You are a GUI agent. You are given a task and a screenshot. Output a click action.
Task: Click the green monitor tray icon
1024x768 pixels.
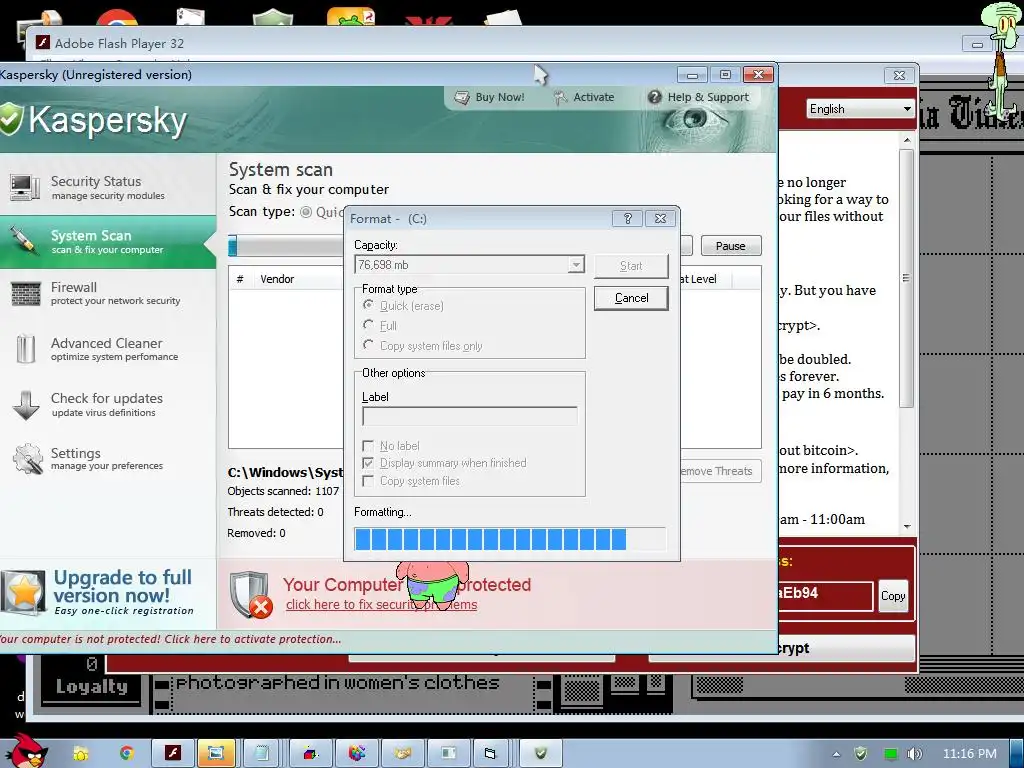coord(890,754)
